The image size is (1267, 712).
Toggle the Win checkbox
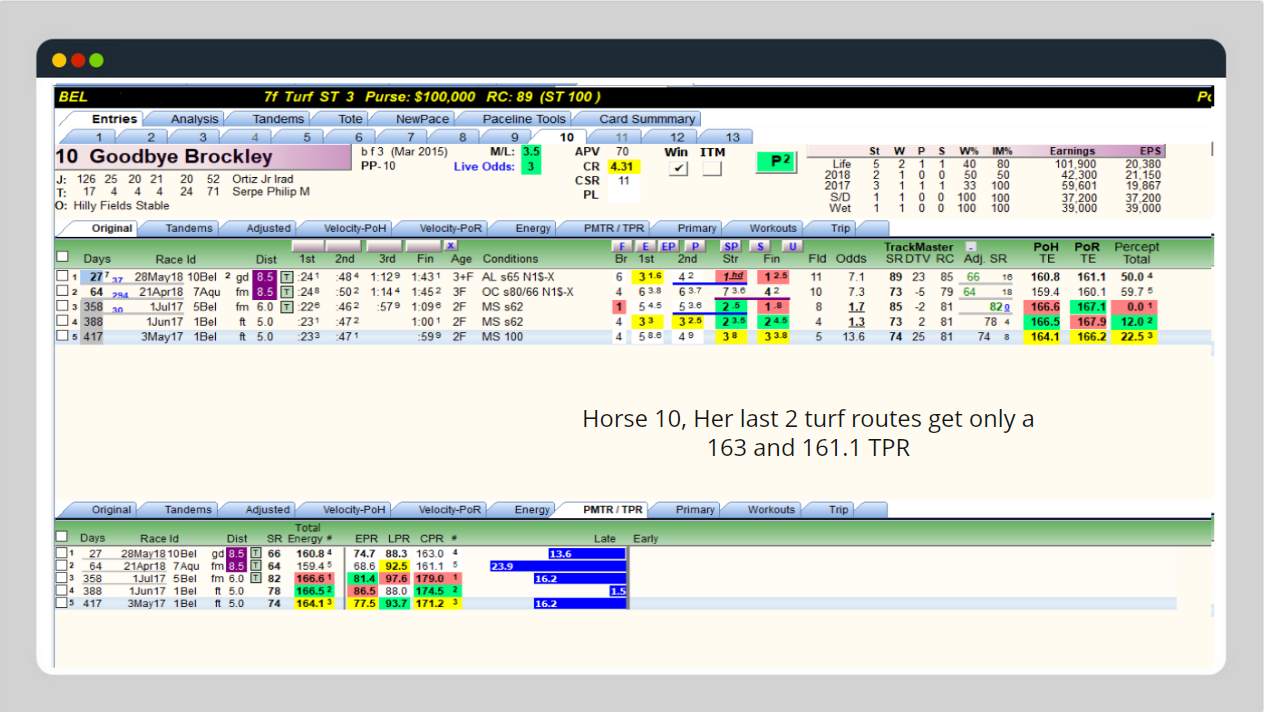click(679, 169)
